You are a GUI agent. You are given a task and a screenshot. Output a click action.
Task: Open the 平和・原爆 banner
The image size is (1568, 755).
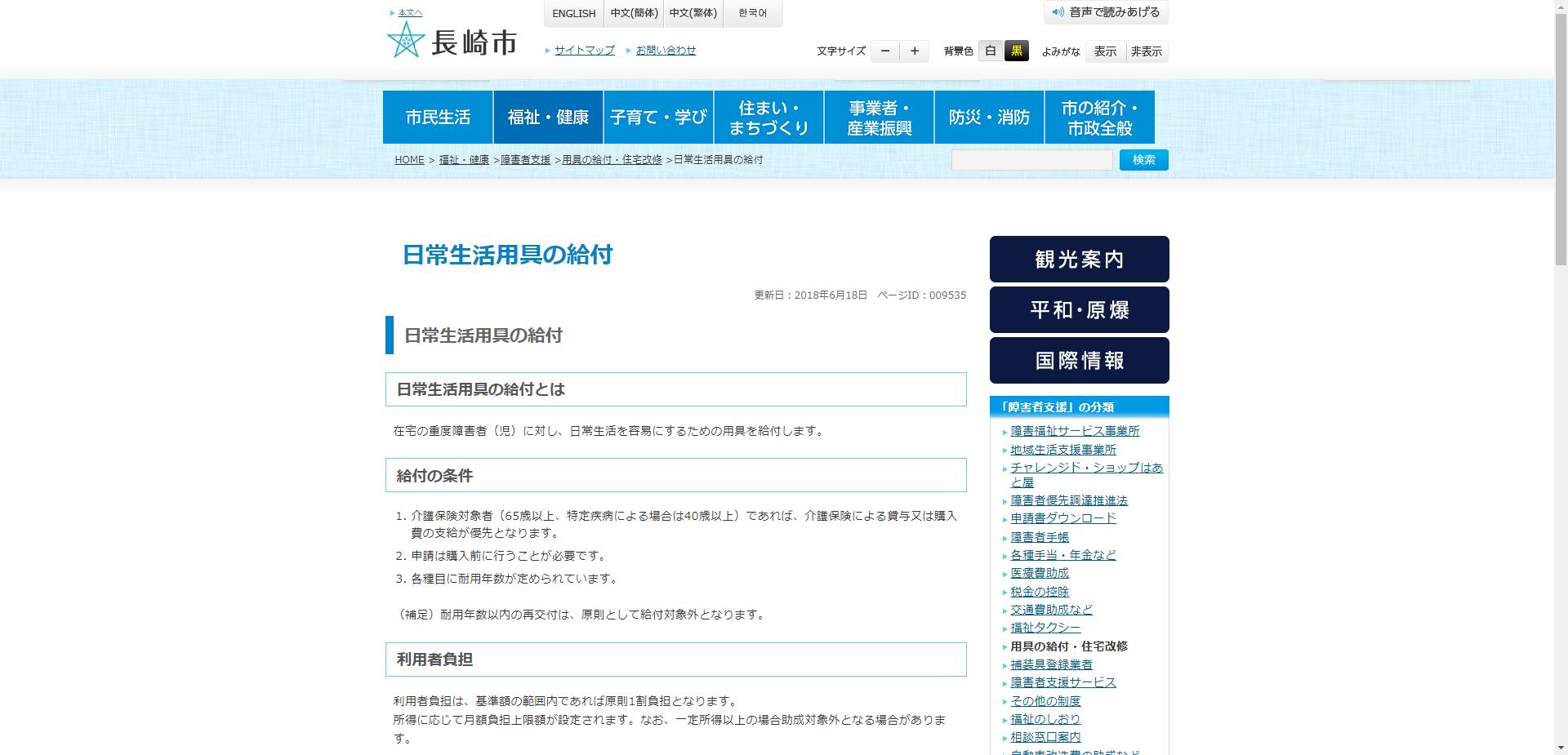pos(1079,310)
